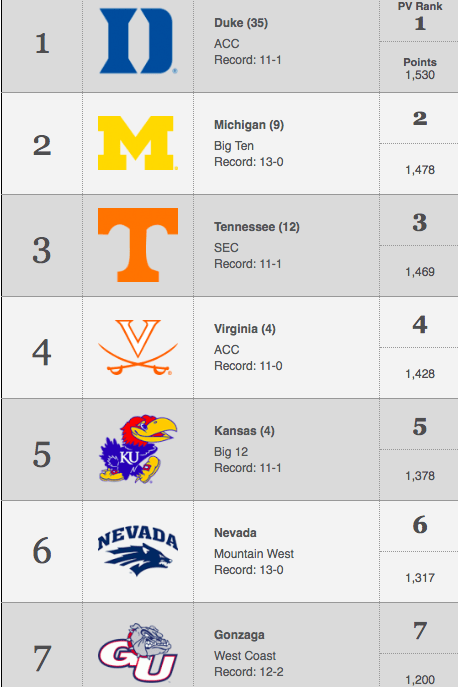
Task: Open the Kansas (4) team link
Action: coord(244,431)
